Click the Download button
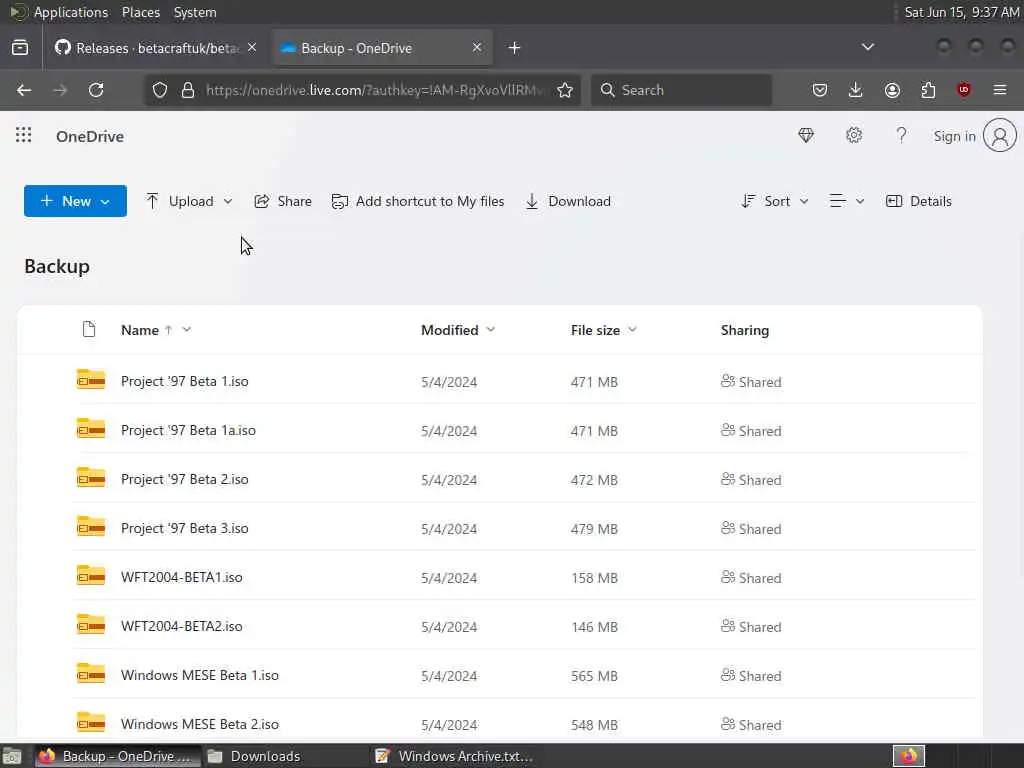This screenshot has height=768, width=1024. [568, 201]
